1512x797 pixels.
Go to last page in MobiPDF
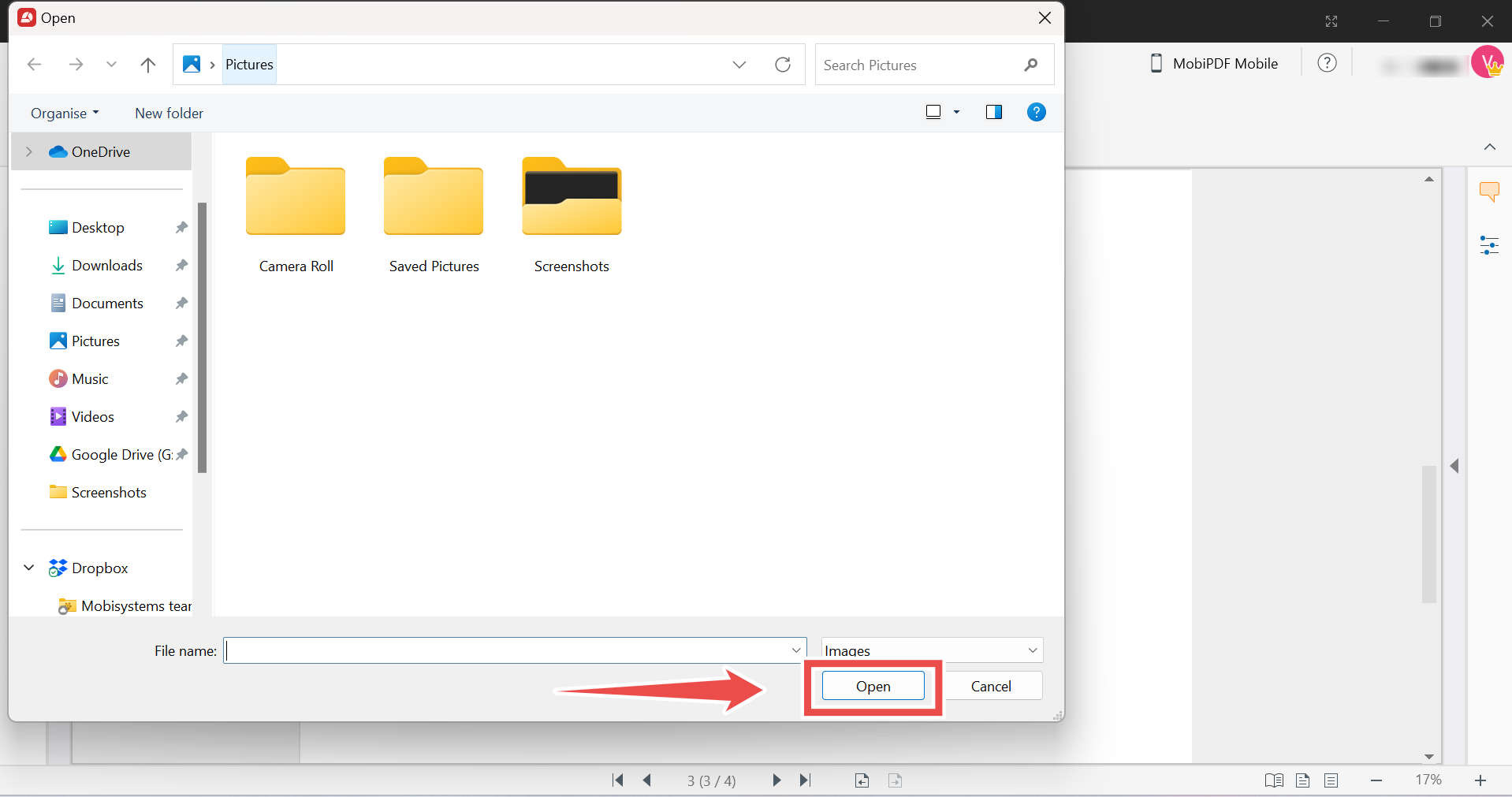pos(805,780)
